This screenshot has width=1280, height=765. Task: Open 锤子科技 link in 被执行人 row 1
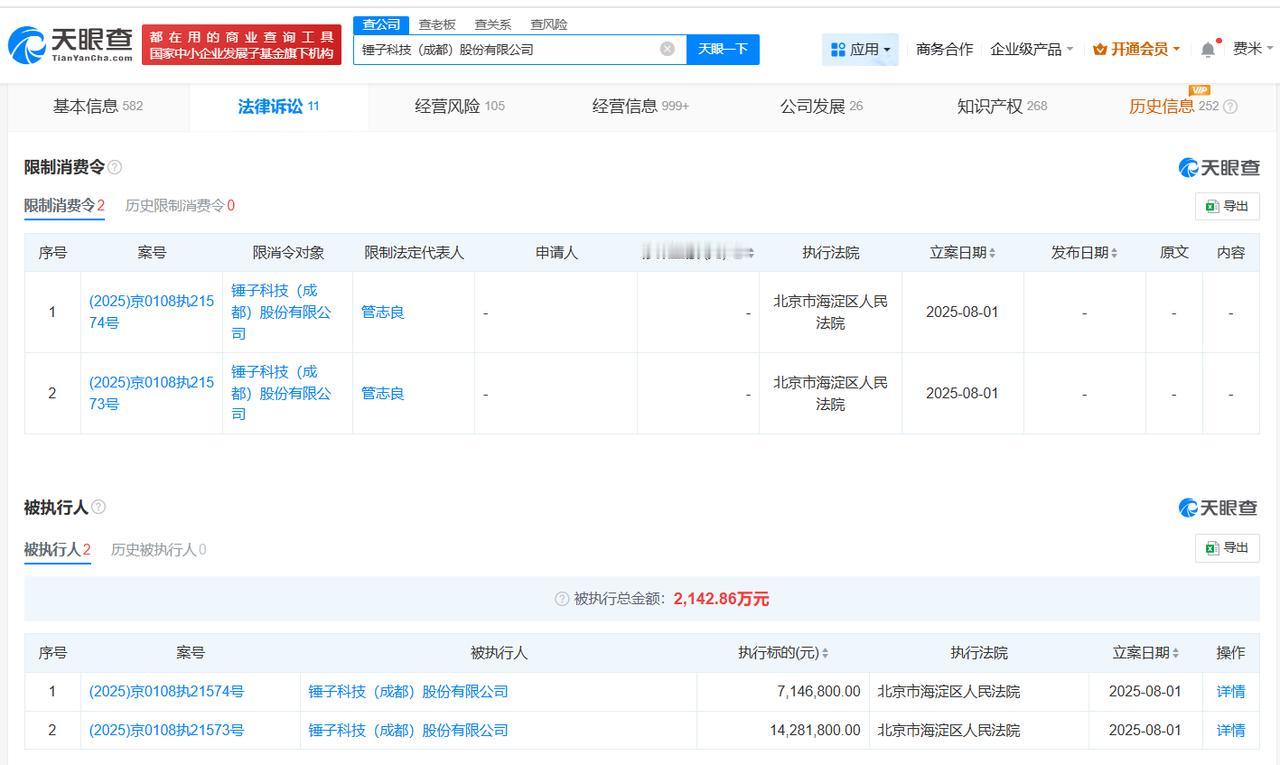[x=408, y=691]
